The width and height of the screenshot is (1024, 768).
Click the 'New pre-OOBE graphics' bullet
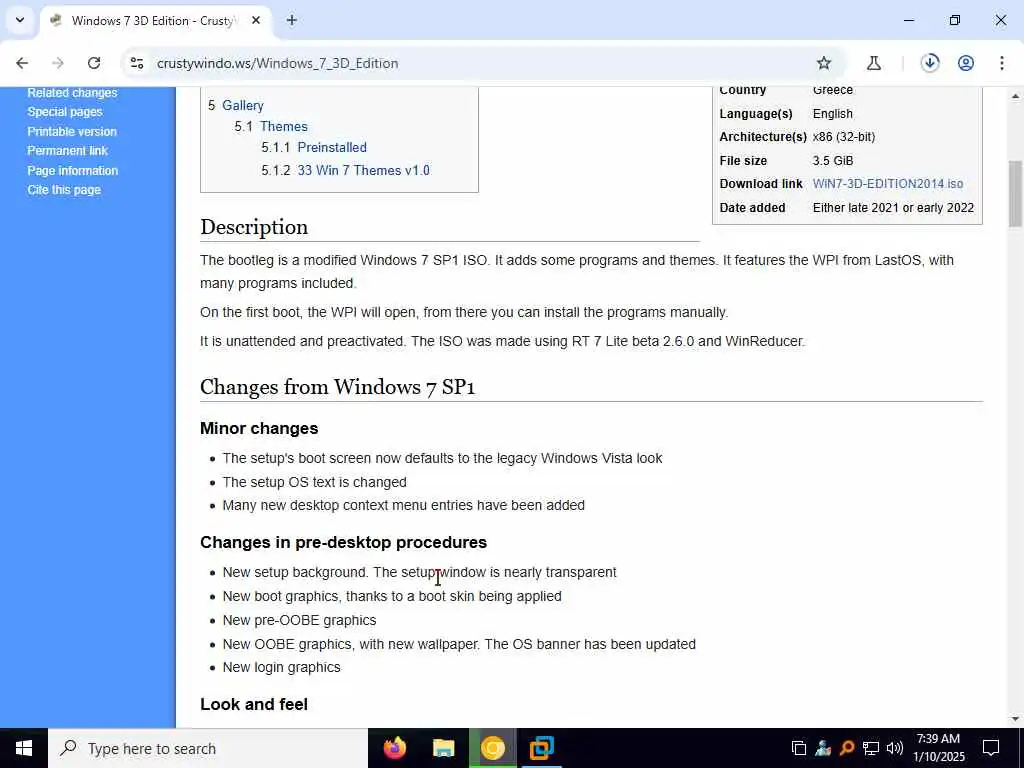[x=299, y=620]
